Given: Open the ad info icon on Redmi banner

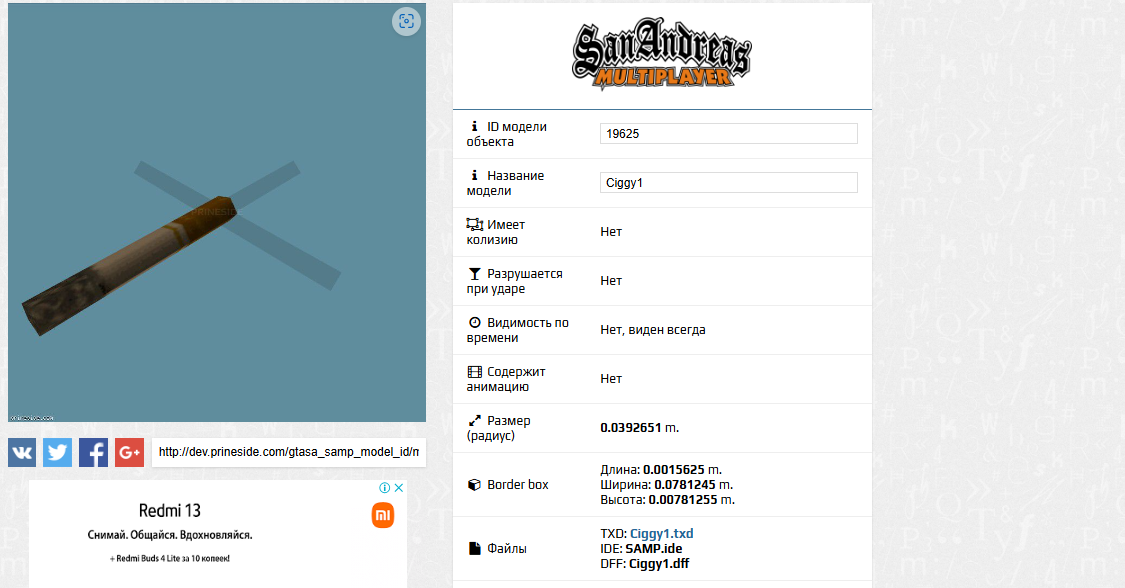Looking at the screenshot, I should click(x=384, y=488).
